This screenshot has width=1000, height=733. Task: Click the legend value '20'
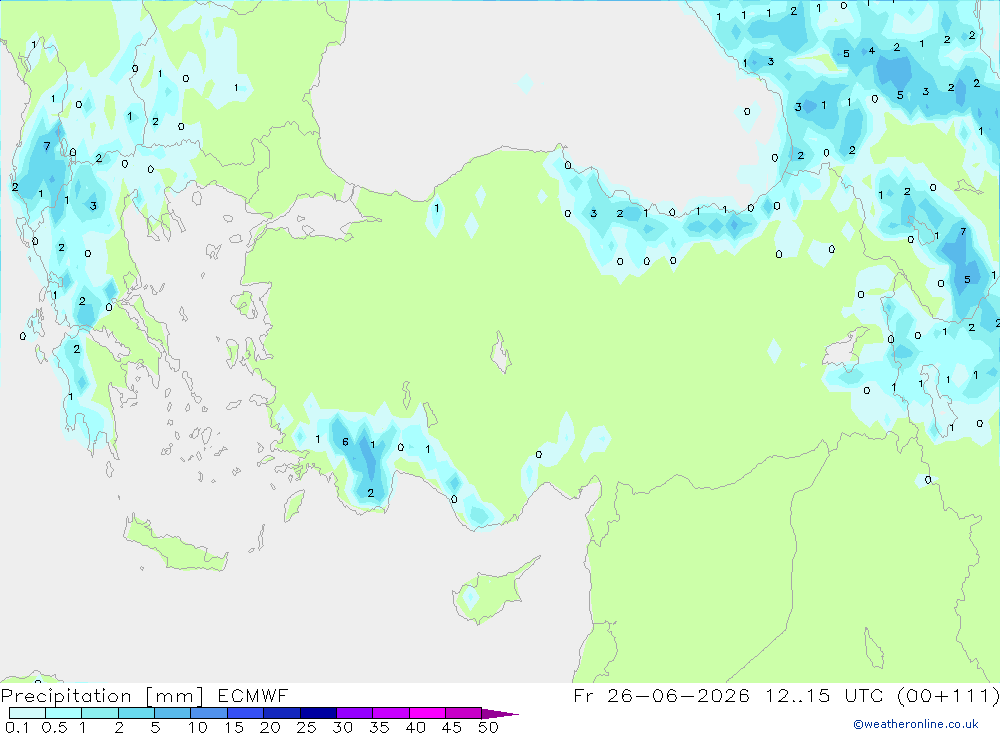click(x=270, y=727)
